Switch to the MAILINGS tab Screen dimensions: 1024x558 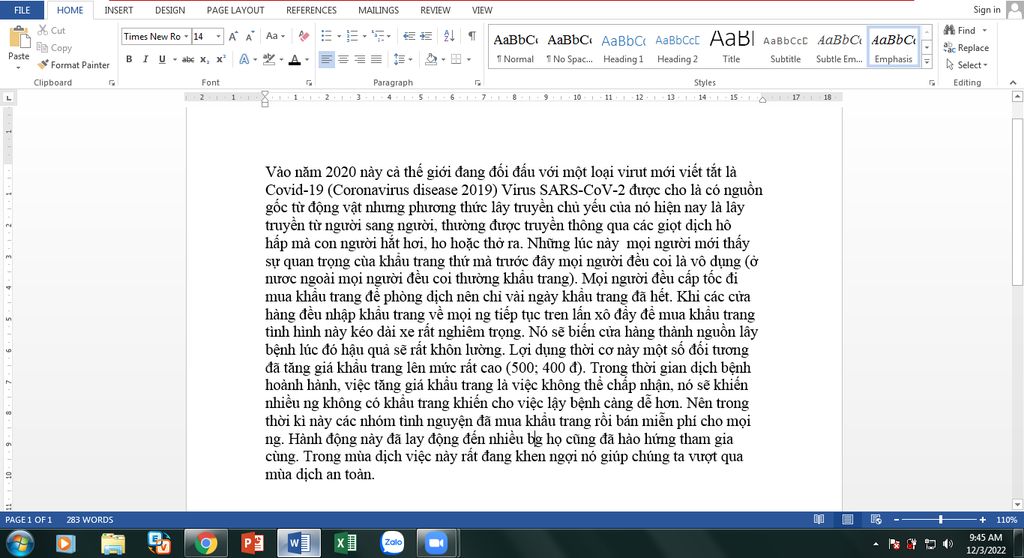tap(378, 10)
